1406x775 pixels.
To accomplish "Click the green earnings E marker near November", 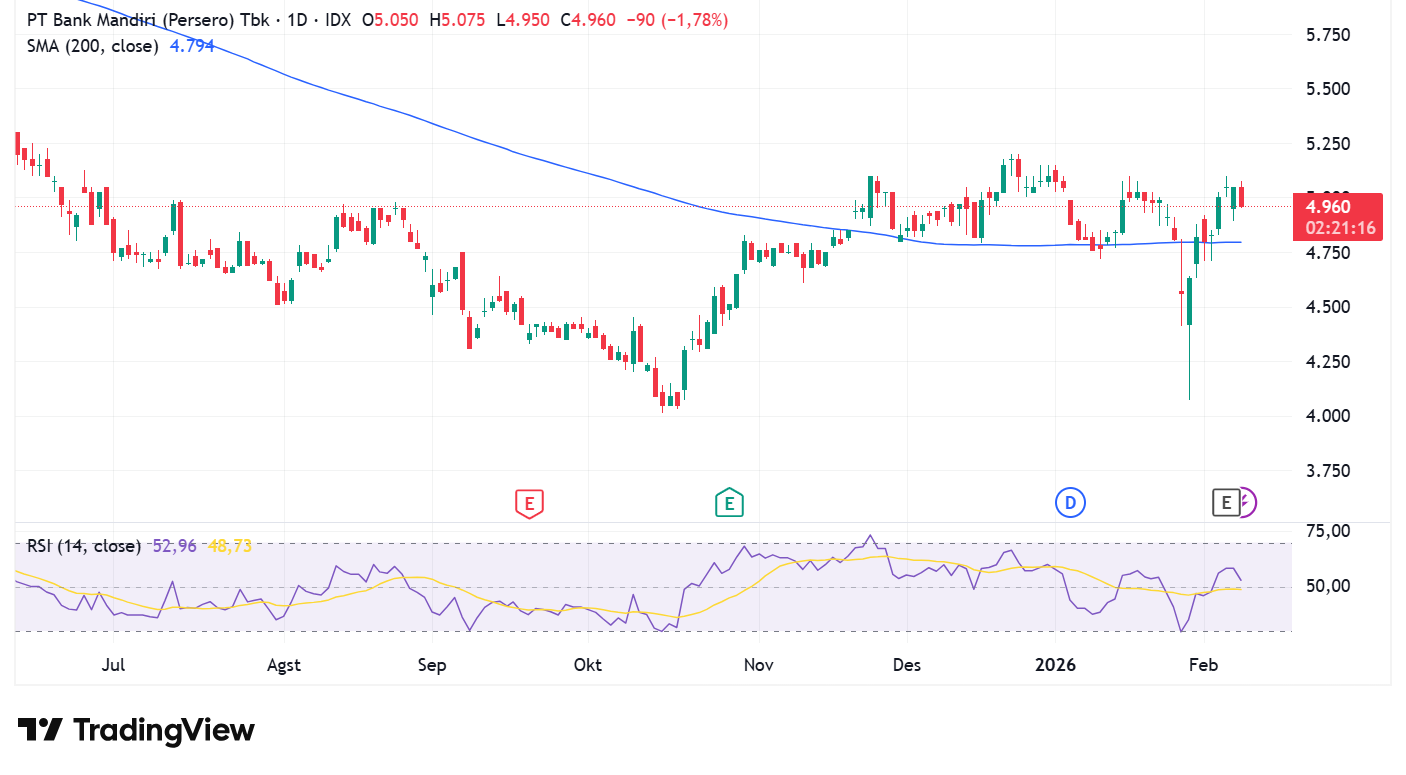I will point(729,503).
